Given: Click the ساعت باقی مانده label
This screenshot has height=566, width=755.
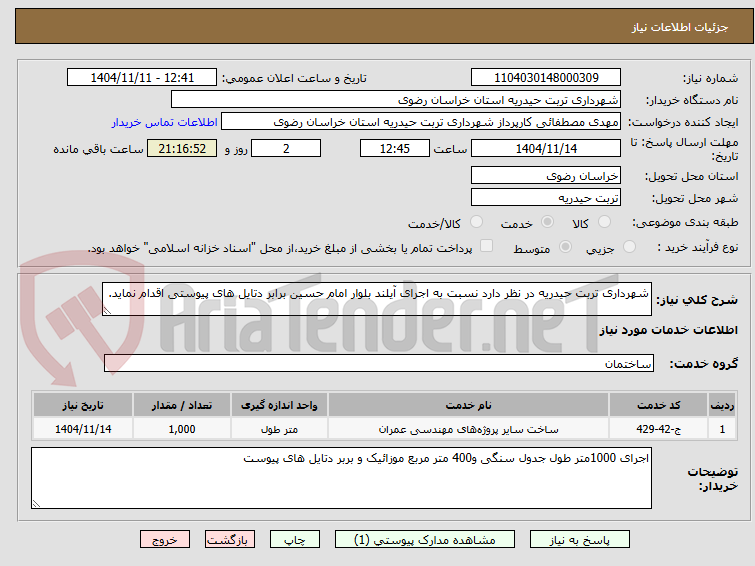Looking at the screenshot, I should (98, 149).
